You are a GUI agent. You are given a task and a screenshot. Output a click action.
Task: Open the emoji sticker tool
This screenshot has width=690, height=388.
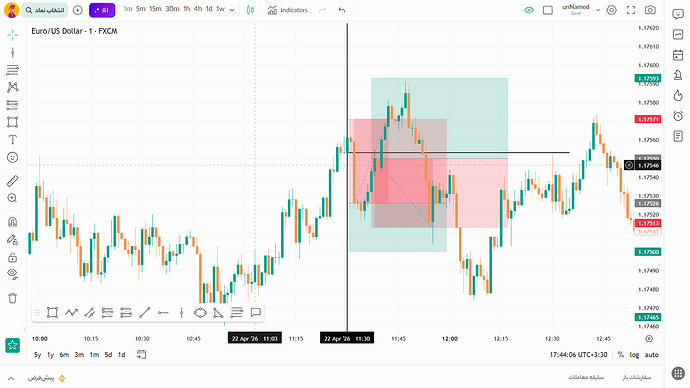tap(12, 157)
